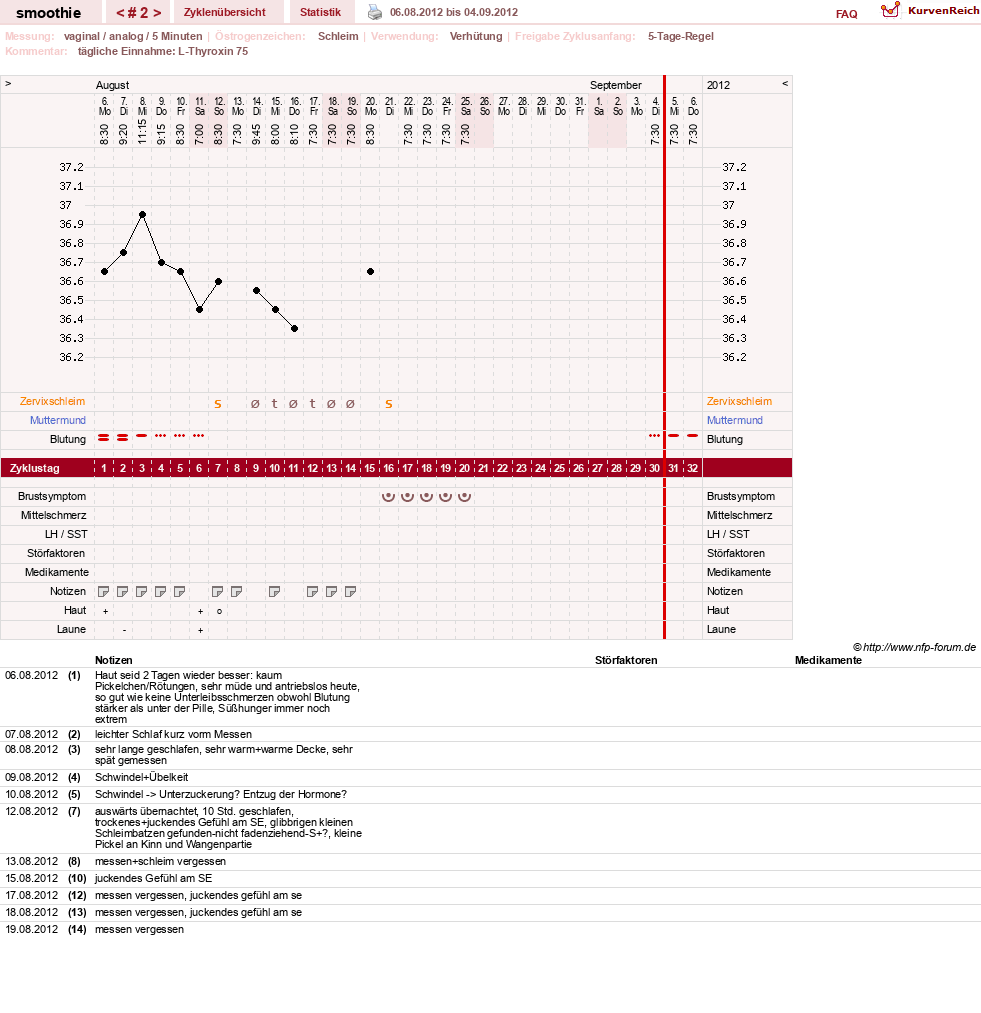The height and width of the screenshot is (1013, 981).
Task: Click the KurvenReich logo icon
Action: tap(891, 10)
